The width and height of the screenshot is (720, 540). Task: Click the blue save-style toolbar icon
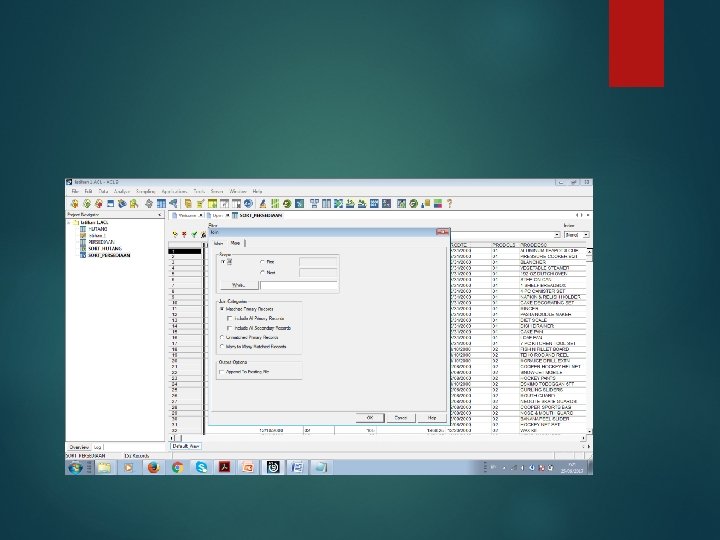[110, 203]
